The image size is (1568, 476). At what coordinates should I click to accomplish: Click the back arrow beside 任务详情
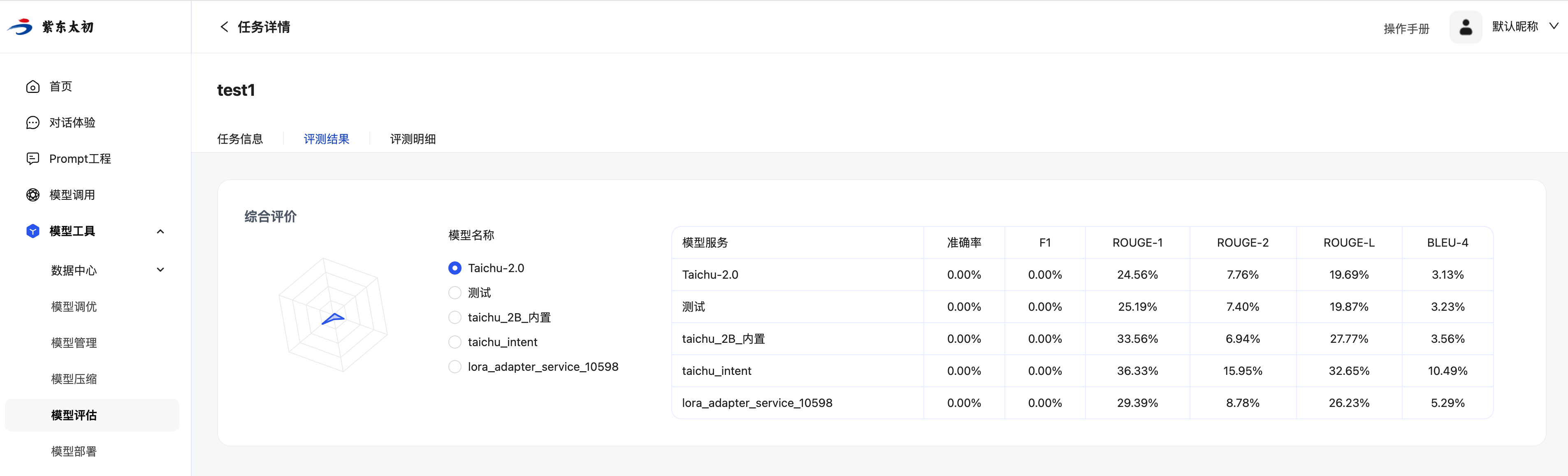click(224, 27)
